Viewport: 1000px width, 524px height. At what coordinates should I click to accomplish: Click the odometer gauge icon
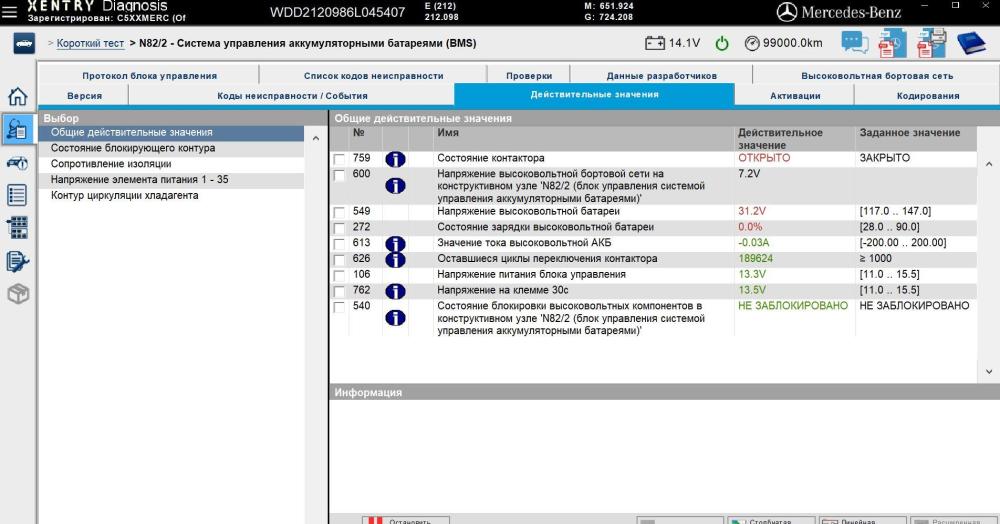[753, 43]
